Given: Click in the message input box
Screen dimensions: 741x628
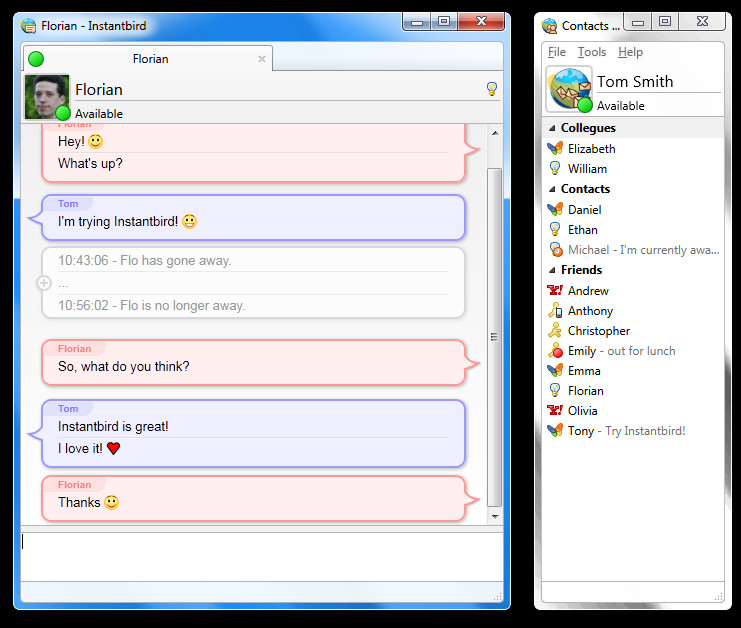Looking at the screenshot, I should click(x=262, y=557).
